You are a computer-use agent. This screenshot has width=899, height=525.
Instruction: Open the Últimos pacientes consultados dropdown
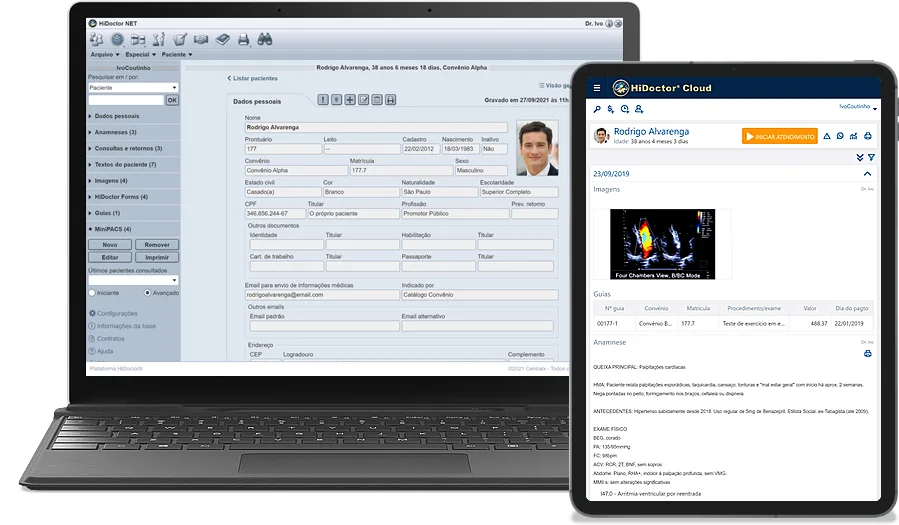coord(134,280)
